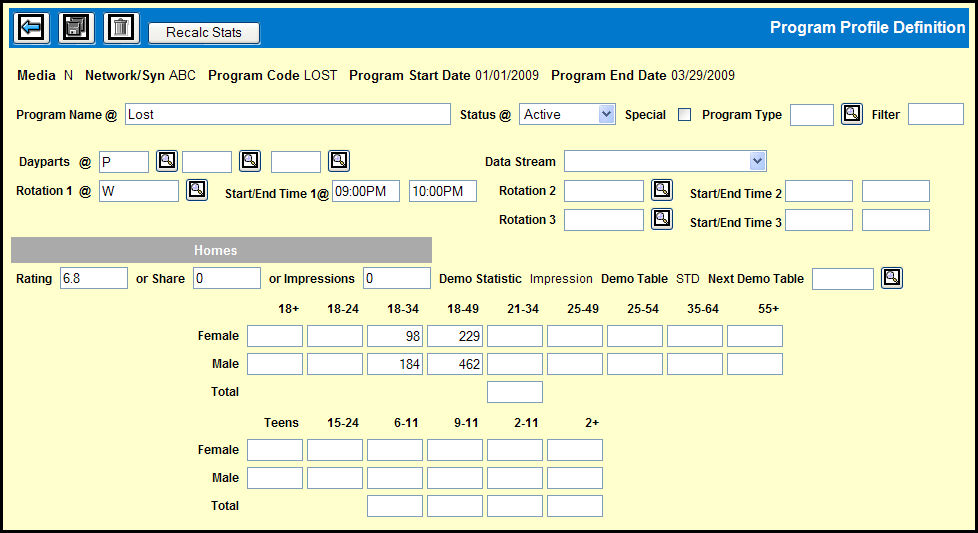
Task: Click the End Time 3 field
Action: [896, 220]
